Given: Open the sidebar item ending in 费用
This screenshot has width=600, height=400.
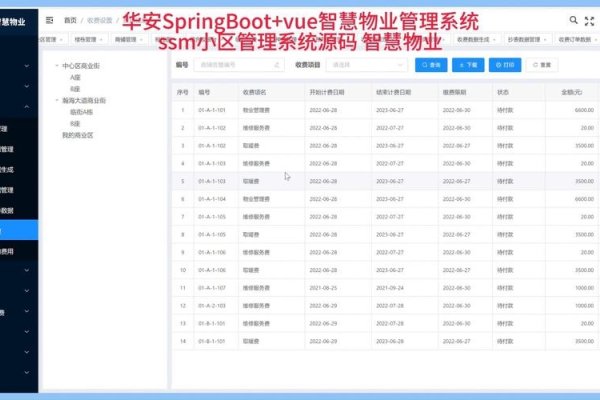Looking at the screenshot, I should click(19, 251).
